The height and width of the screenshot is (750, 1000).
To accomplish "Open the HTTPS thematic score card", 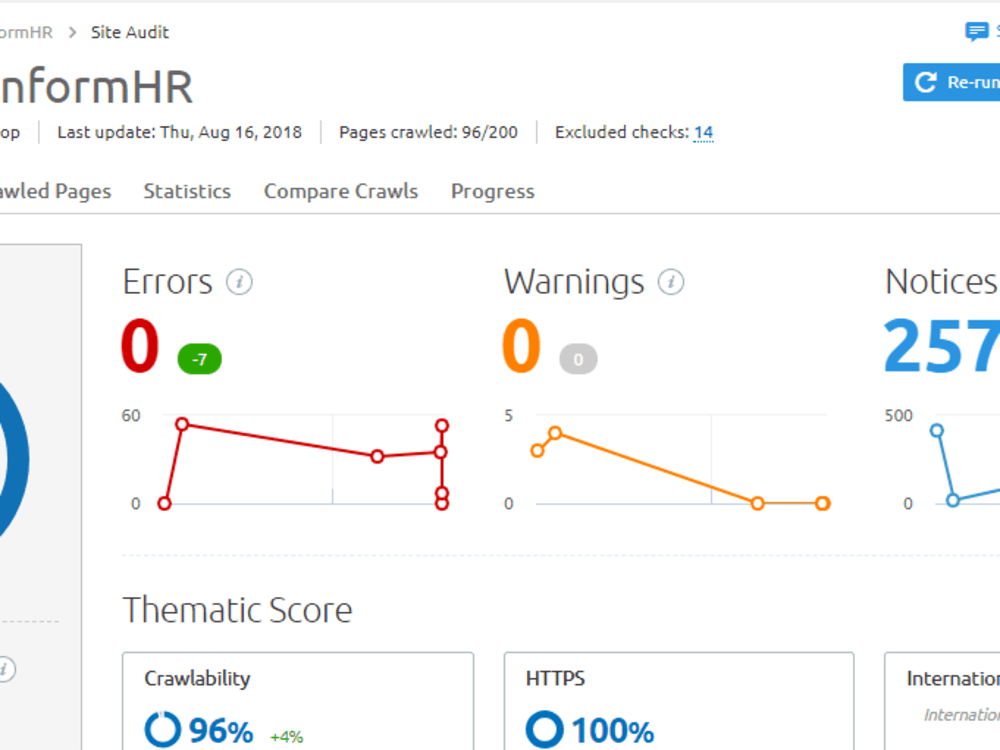I will [x=679, y=701].
